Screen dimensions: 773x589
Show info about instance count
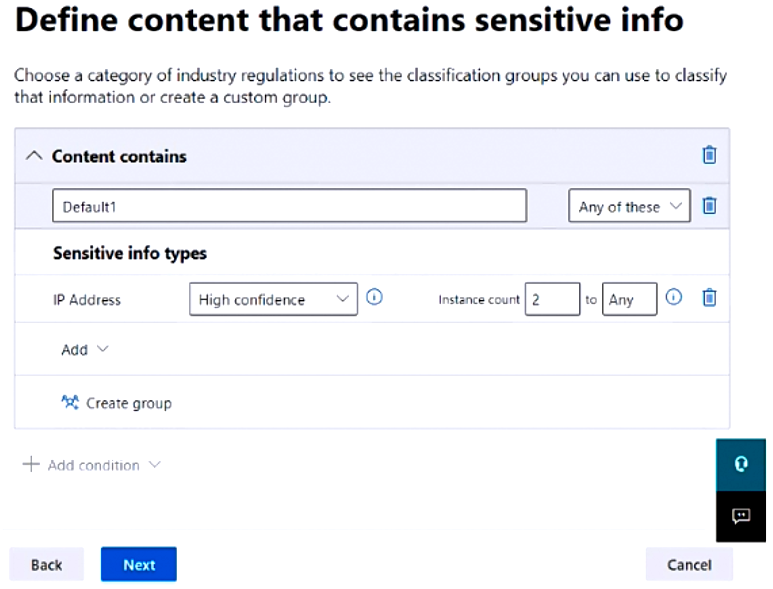[674, 298]
